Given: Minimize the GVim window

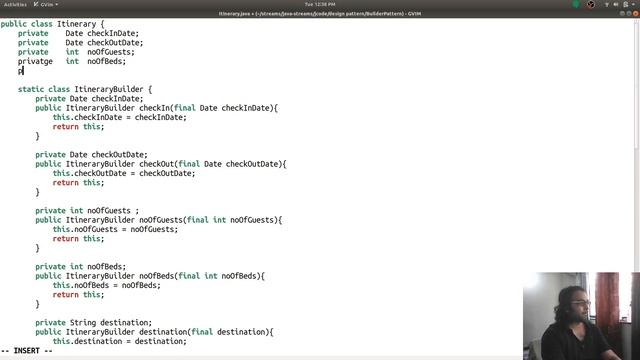Looking at the screenshot, I should 622,13.
